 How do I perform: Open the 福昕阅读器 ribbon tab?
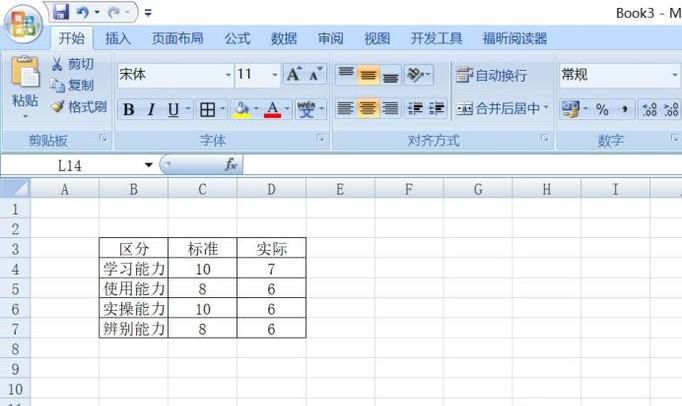tap(515, 38)
